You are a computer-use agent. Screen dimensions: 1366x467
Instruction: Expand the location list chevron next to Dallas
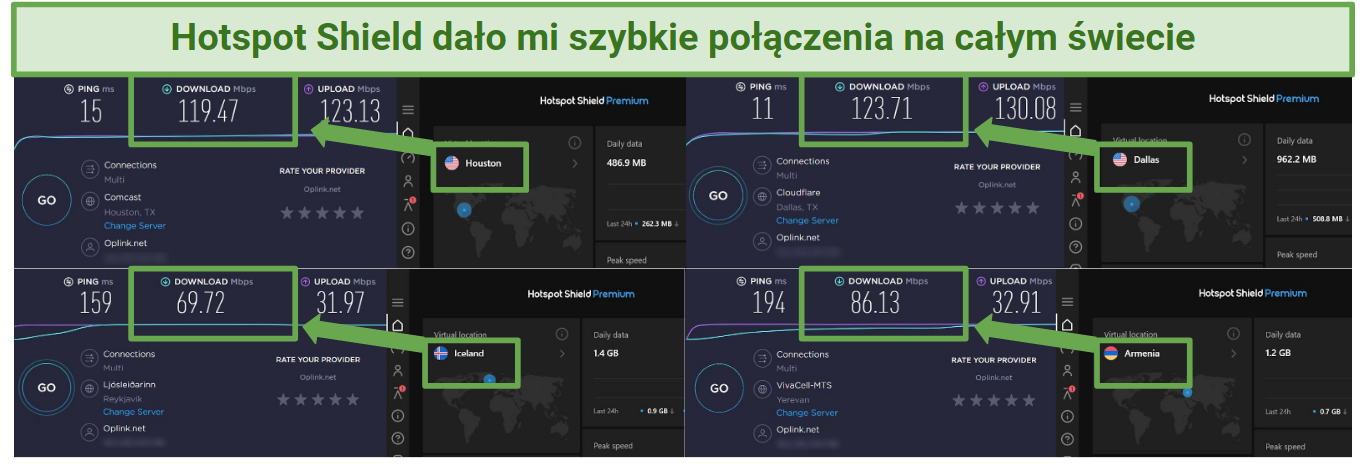point(1245,159)
